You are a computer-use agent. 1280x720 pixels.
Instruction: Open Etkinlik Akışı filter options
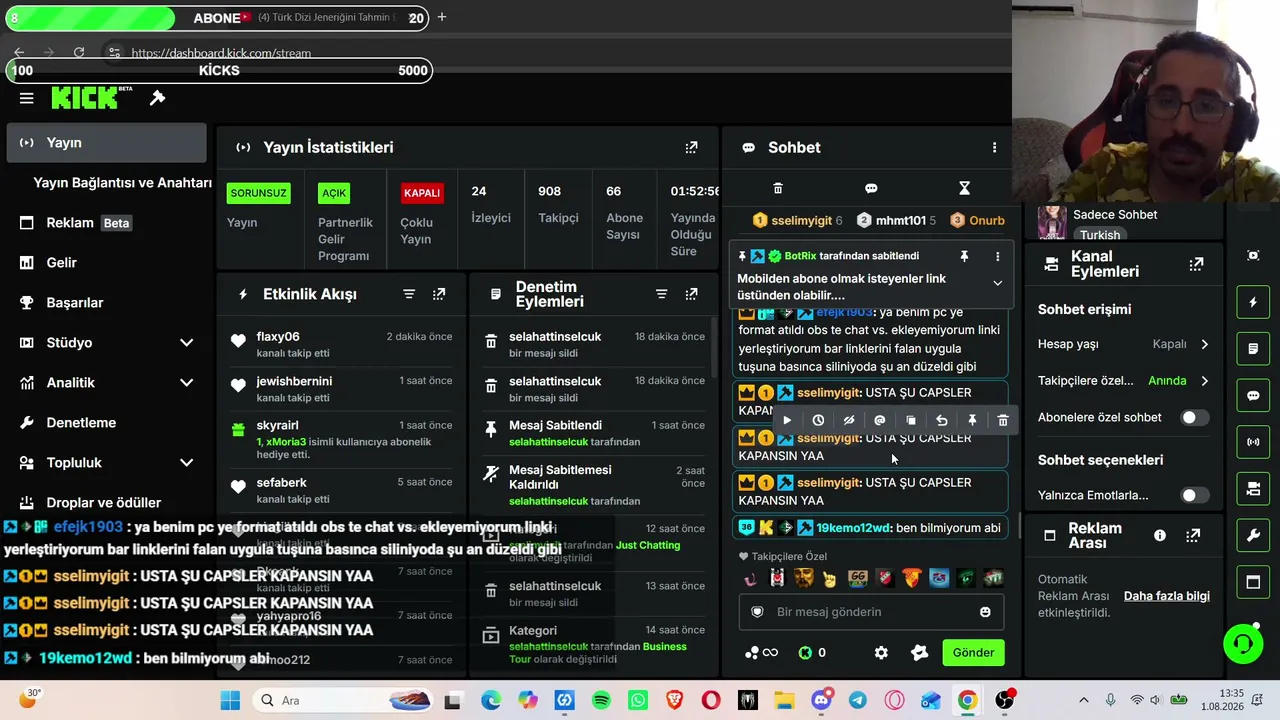[409, 294]
